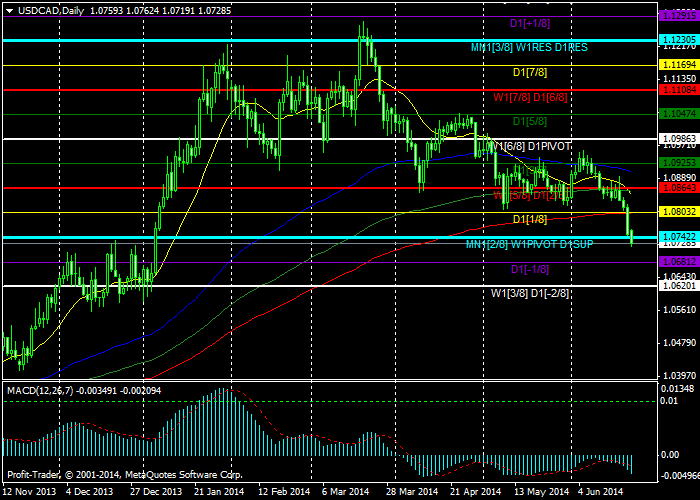The width and height of the screenshot is (700, 500).
Task: Click the red 1.08643 price tag
Action: coord(679,188)
